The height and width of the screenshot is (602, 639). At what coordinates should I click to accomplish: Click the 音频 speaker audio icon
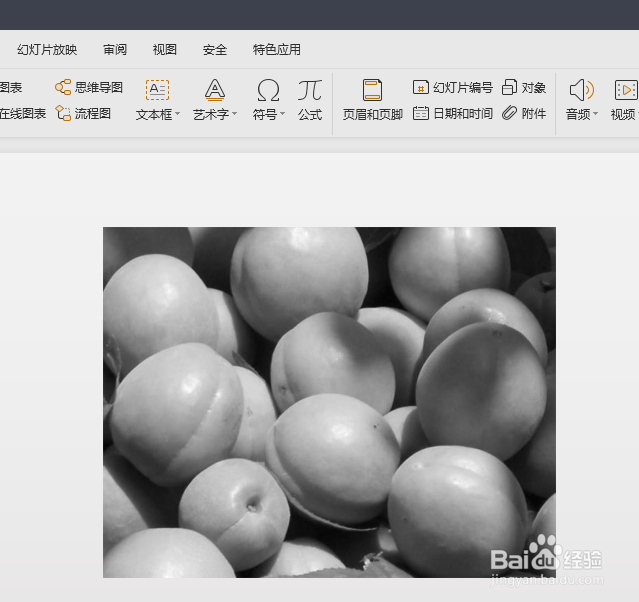tap(582, 90)
